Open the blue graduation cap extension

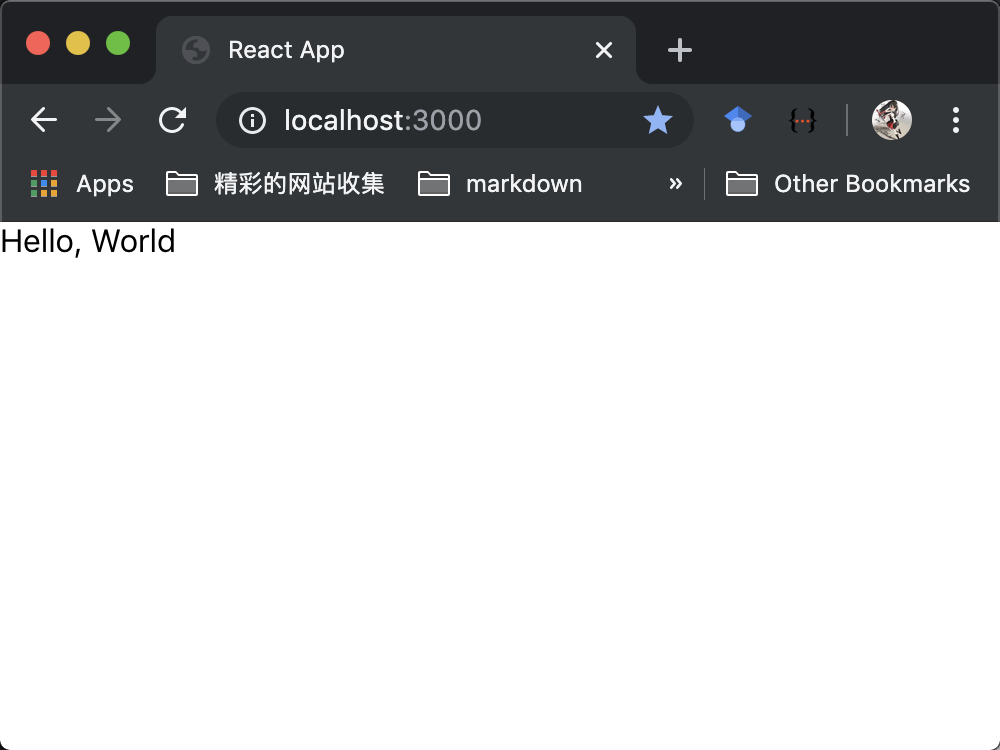coord(738,120)
